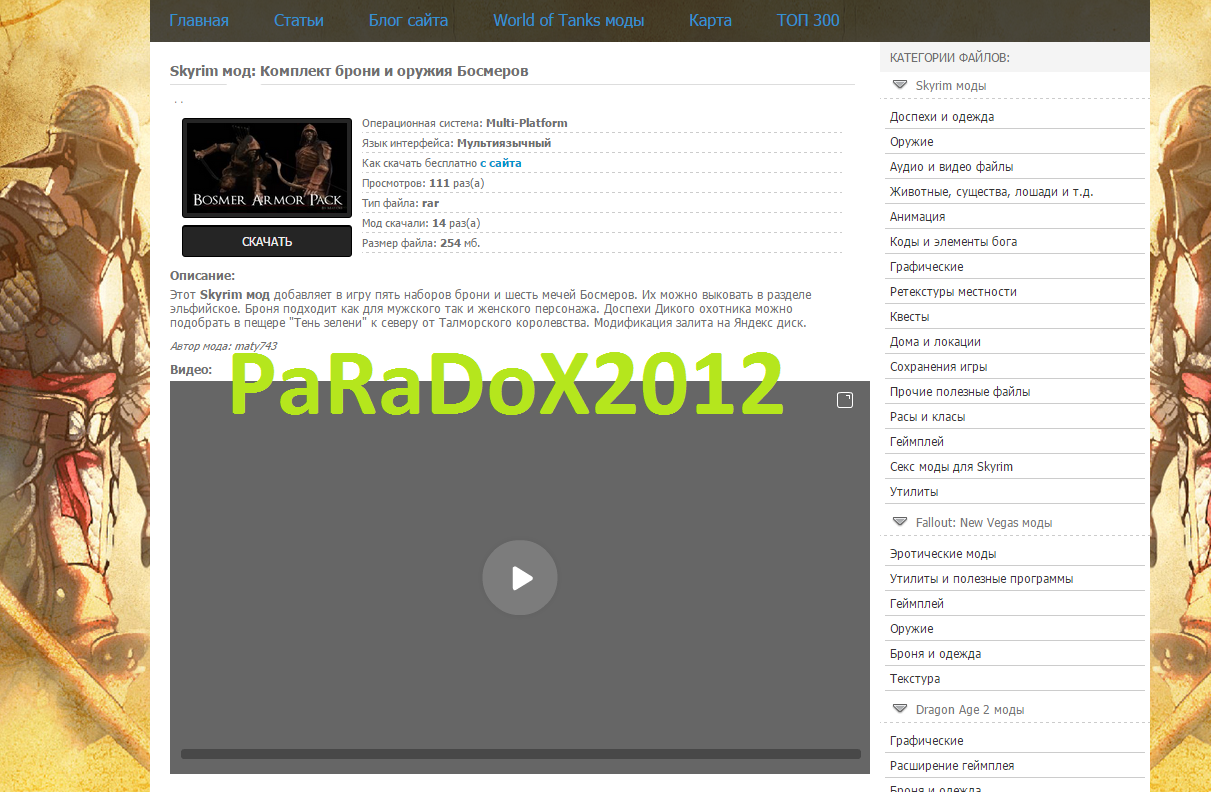Image resolution: width=1211 pixels, height=792 pixels.
Task: Go to the Главная page
Action: pos(199,20)
